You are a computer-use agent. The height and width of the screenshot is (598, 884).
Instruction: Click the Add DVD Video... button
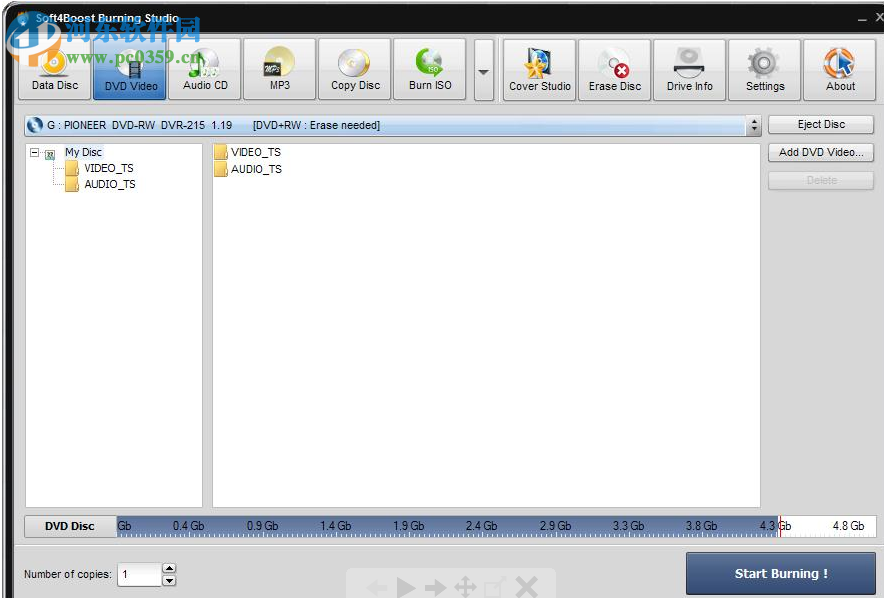tap(821, 152)
